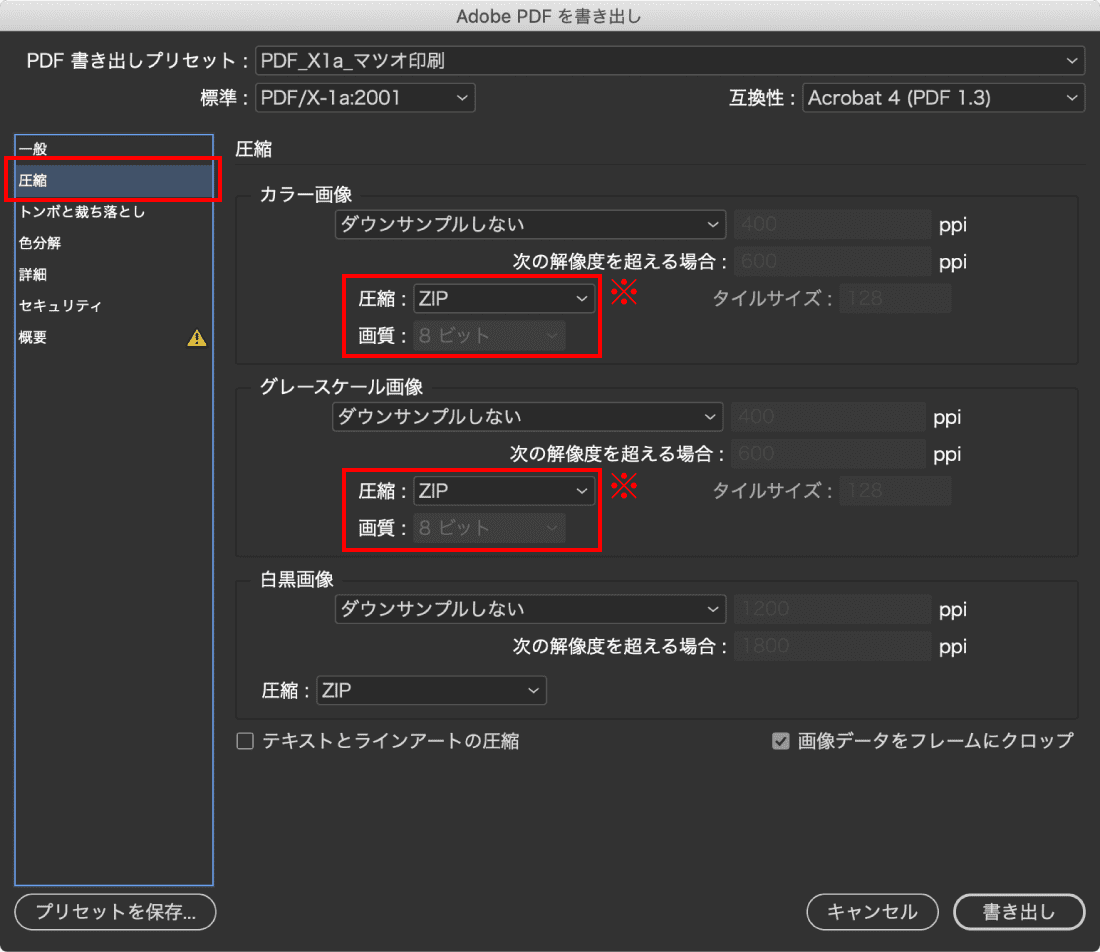Open 白黒画像 圧縮 ZIP dropdown

[431, 690]
